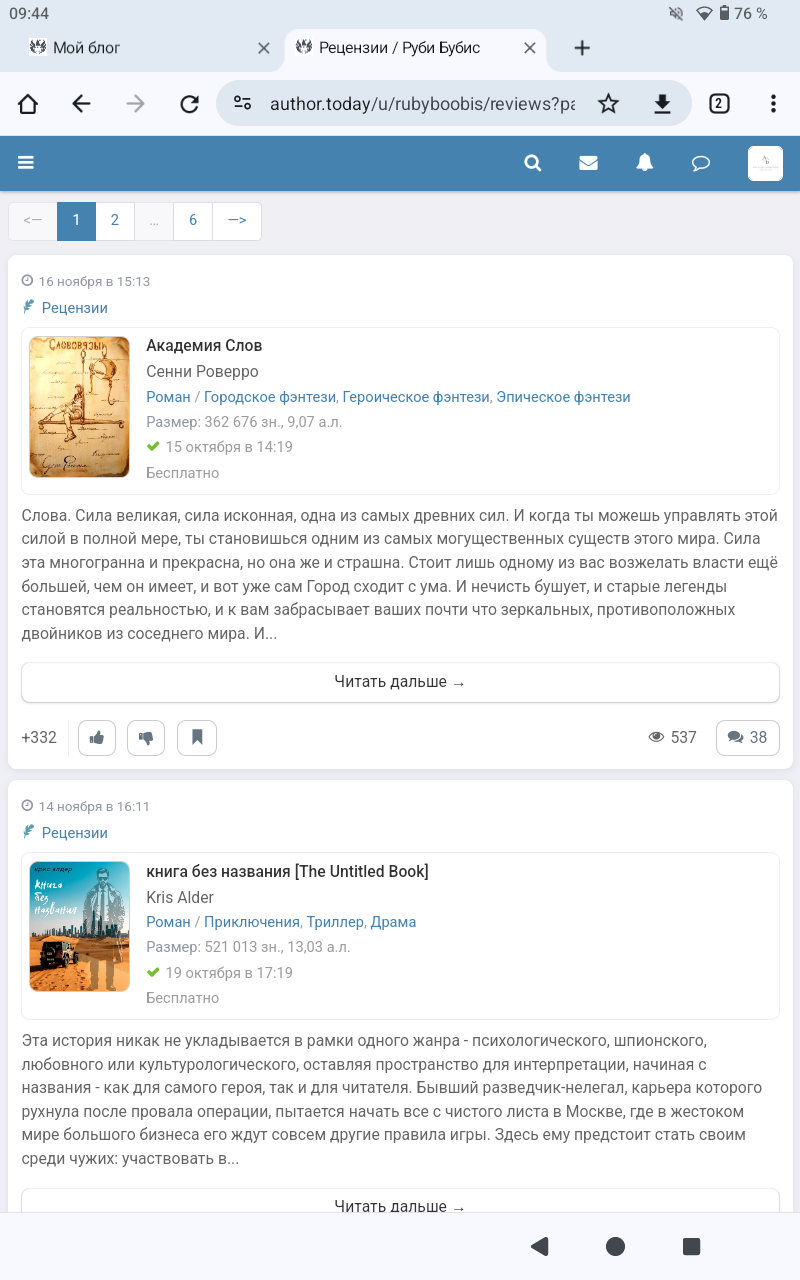Viewport: 800px width, 1280px height.
Task: Click the +332 rating score
Action: [x=39, y=738]
